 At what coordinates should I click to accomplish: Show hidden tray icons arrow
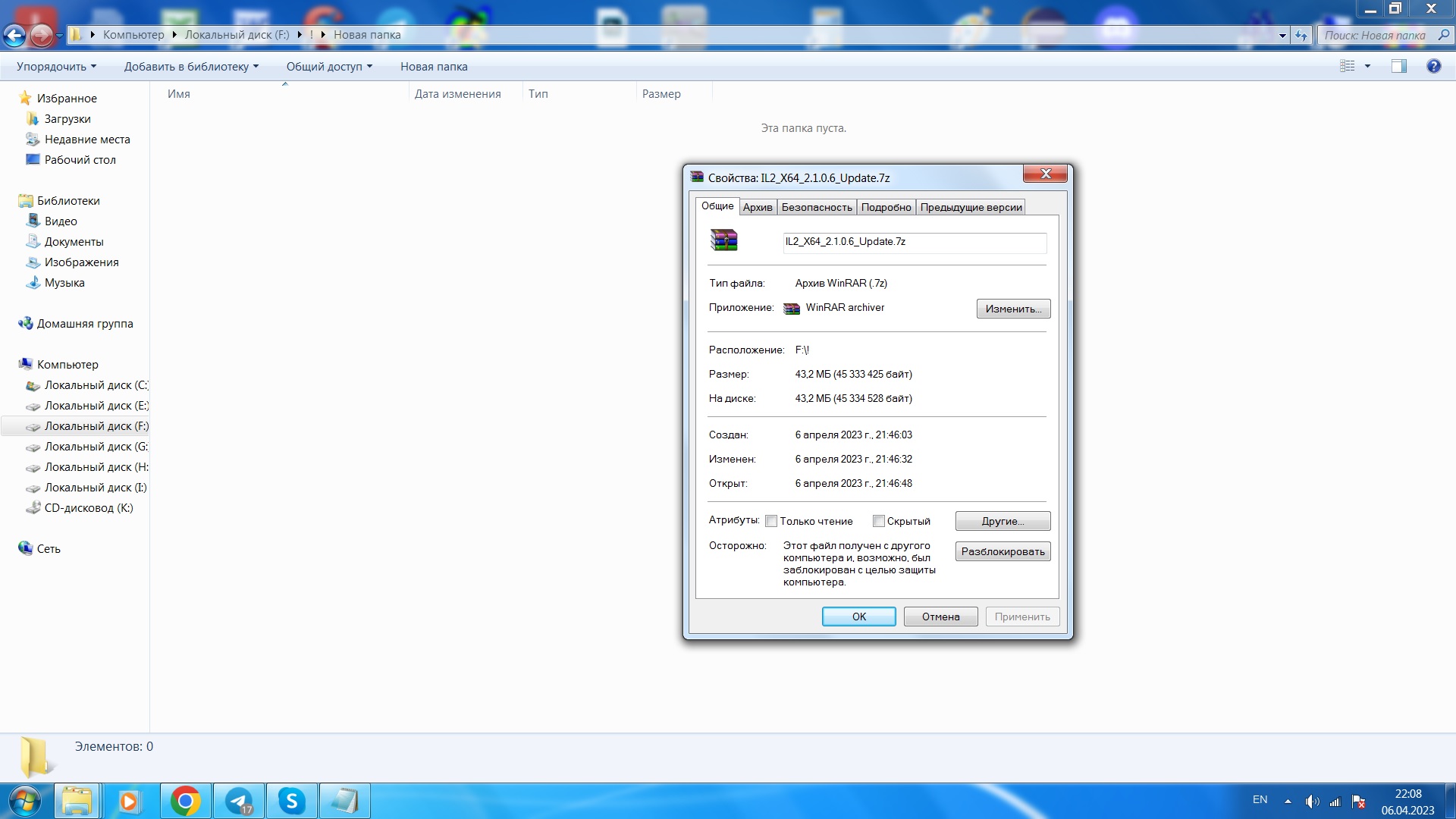point(1288,802)
